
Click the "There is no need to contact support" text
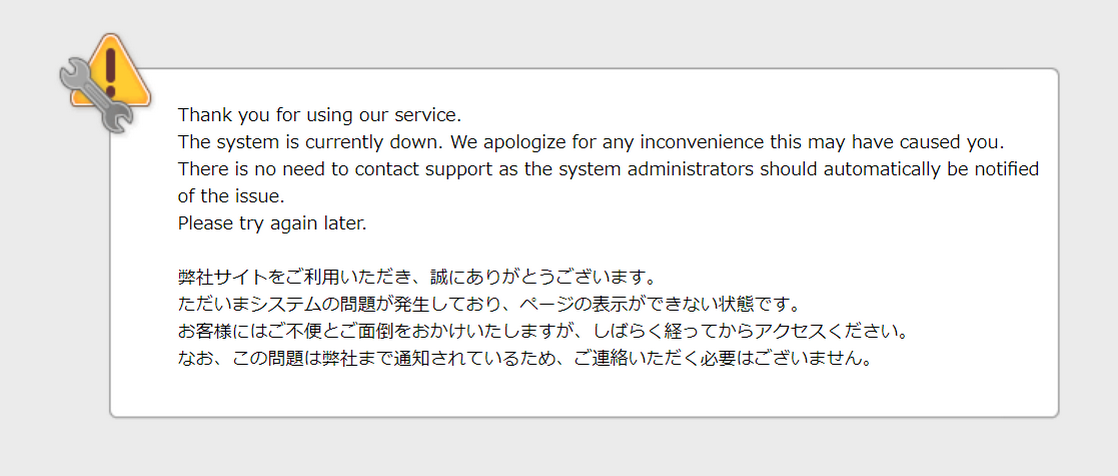pyautogui.click(x=326, y=168)
